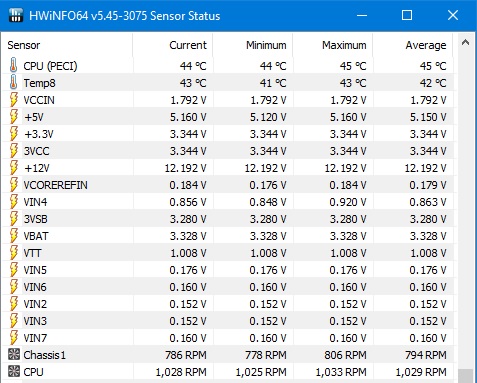Minimize the HWiNFO64 Sensor Status window
The image size is (477, 383).
click(x=362, y=15)
